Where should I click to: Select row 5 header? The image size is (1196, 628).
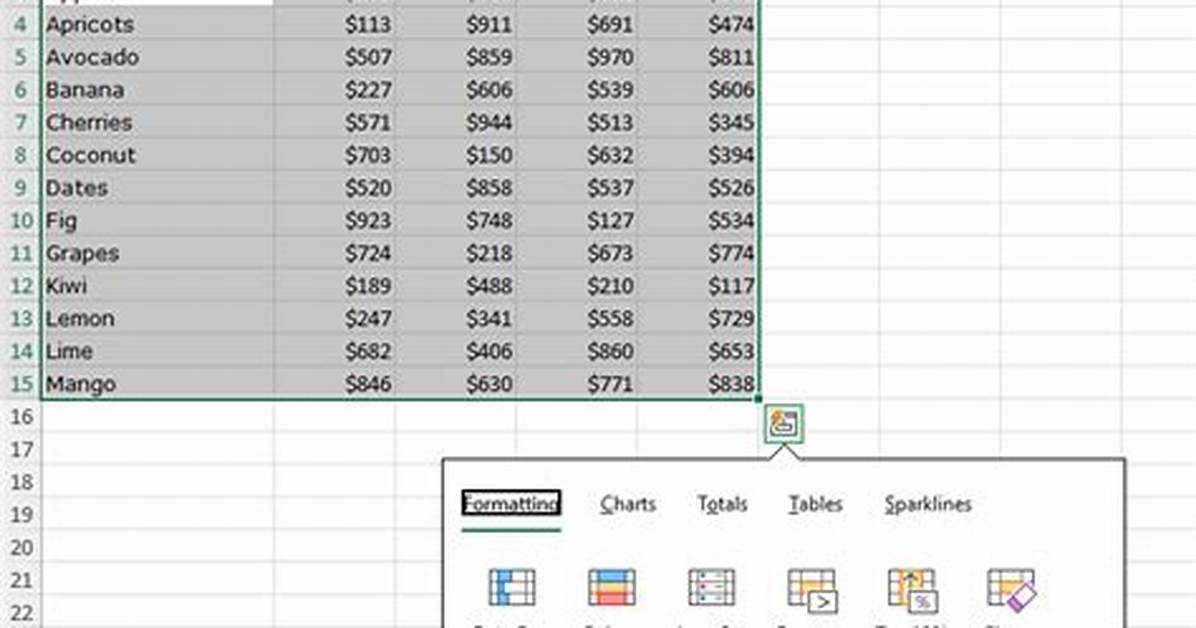click(x=21, y=57)
